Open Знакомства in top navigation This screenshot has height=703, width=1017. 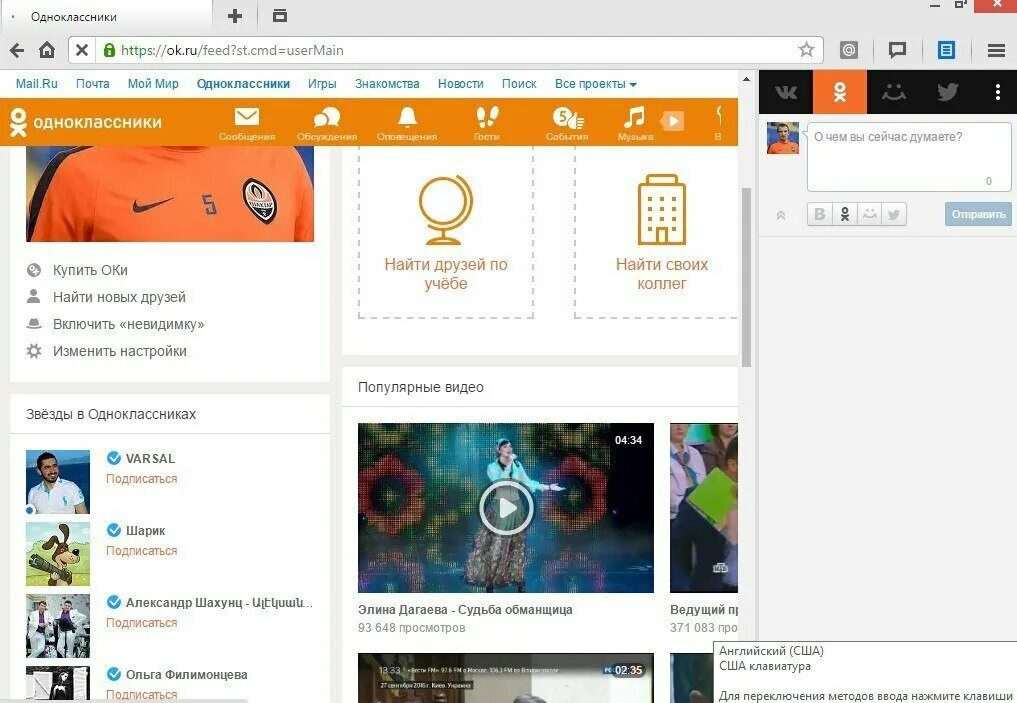[x=387, y=84]
